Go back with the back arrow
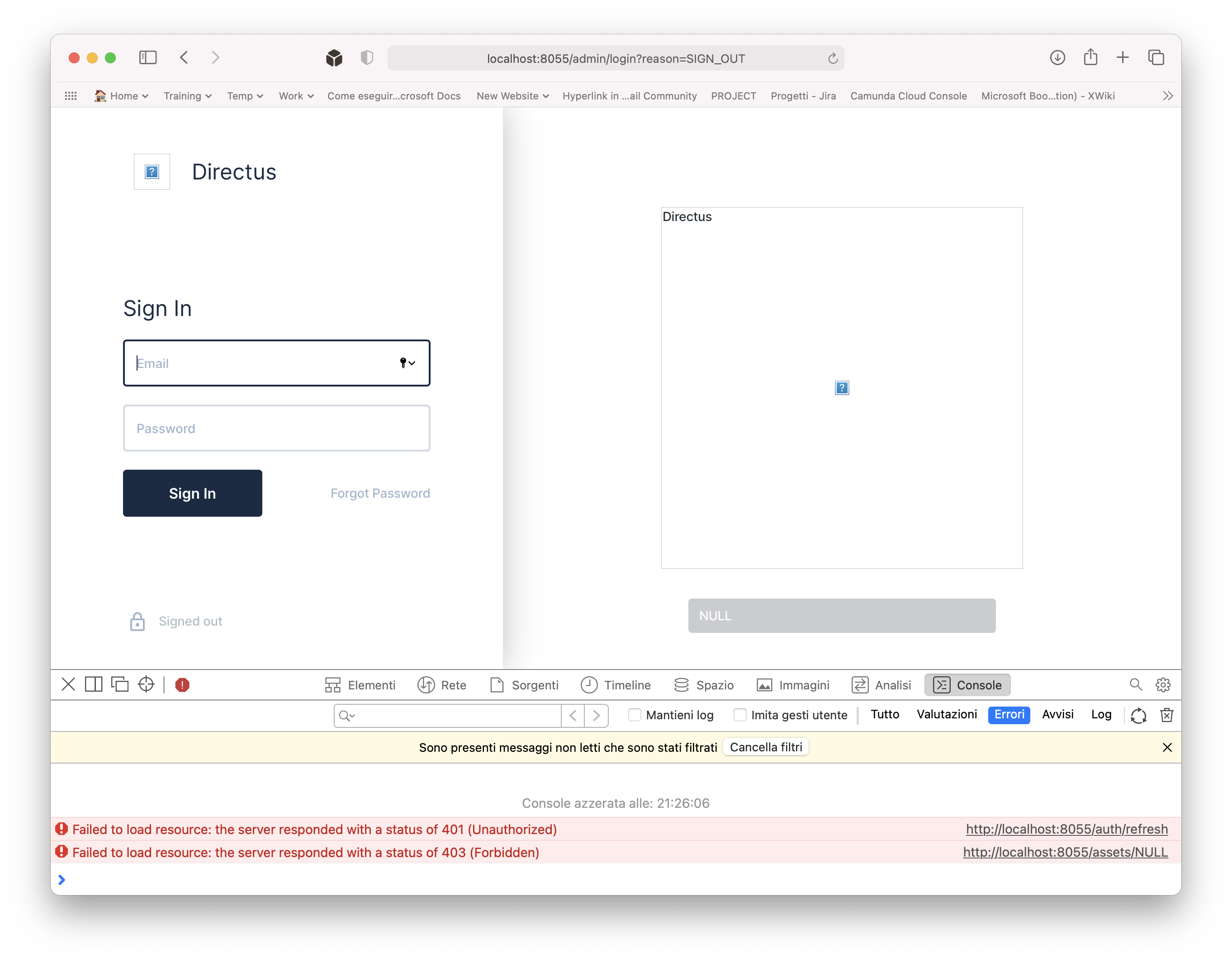 coord(184,57)
